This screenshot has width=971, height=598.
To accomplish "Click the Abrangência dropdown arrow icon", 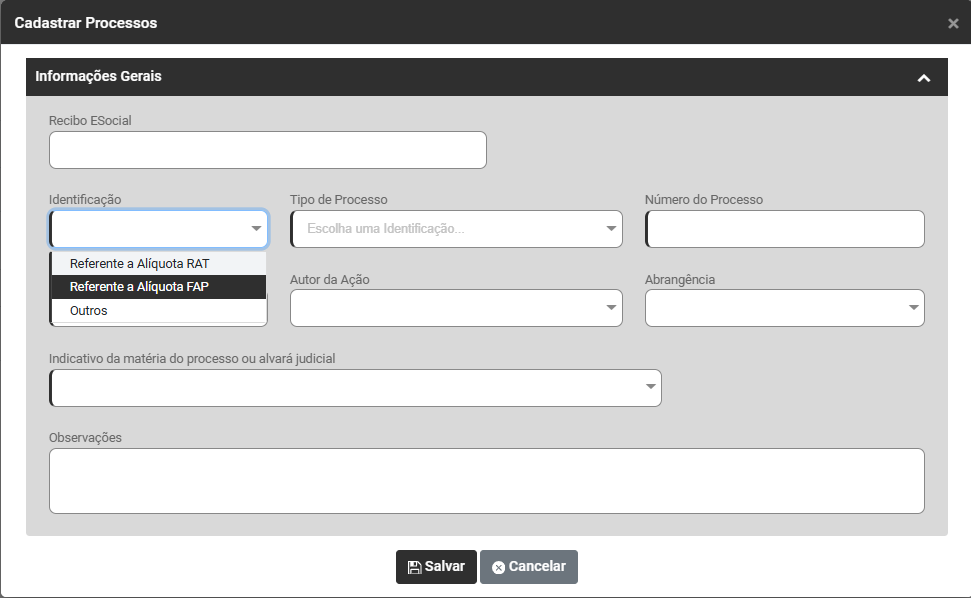I will [x=913, y=308].
